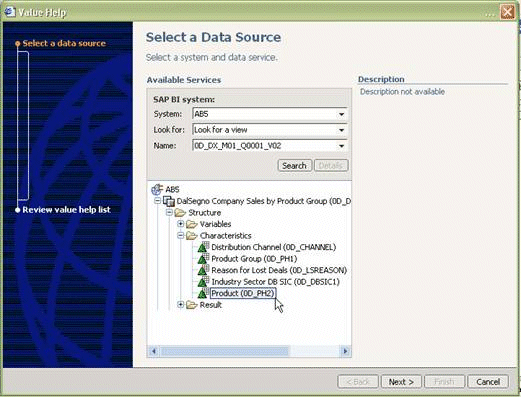The width and height of the screenshot is (521, 397).
Task: Click the tree's horizontal scrollbar thumb
Action: click(x=225, y=351)
